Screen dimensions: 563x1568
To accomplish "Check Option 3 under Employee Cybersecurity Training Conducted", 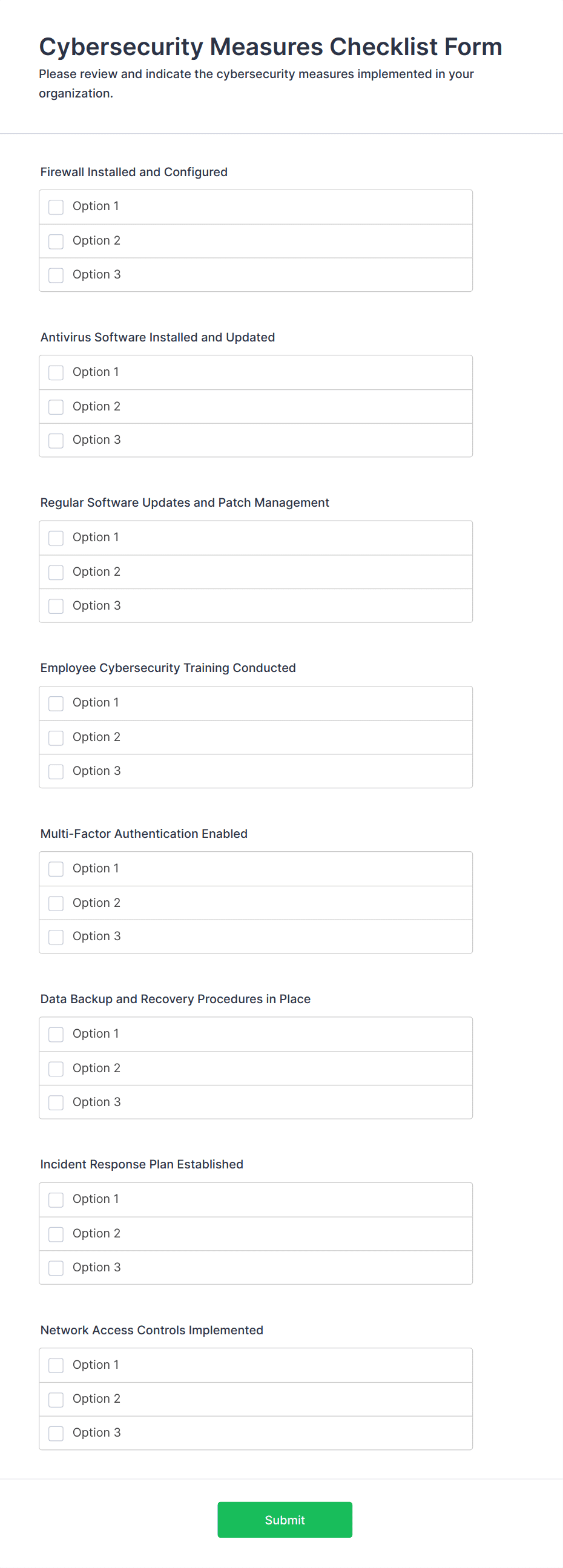I will pyautogui.click(x=55, y=771).
